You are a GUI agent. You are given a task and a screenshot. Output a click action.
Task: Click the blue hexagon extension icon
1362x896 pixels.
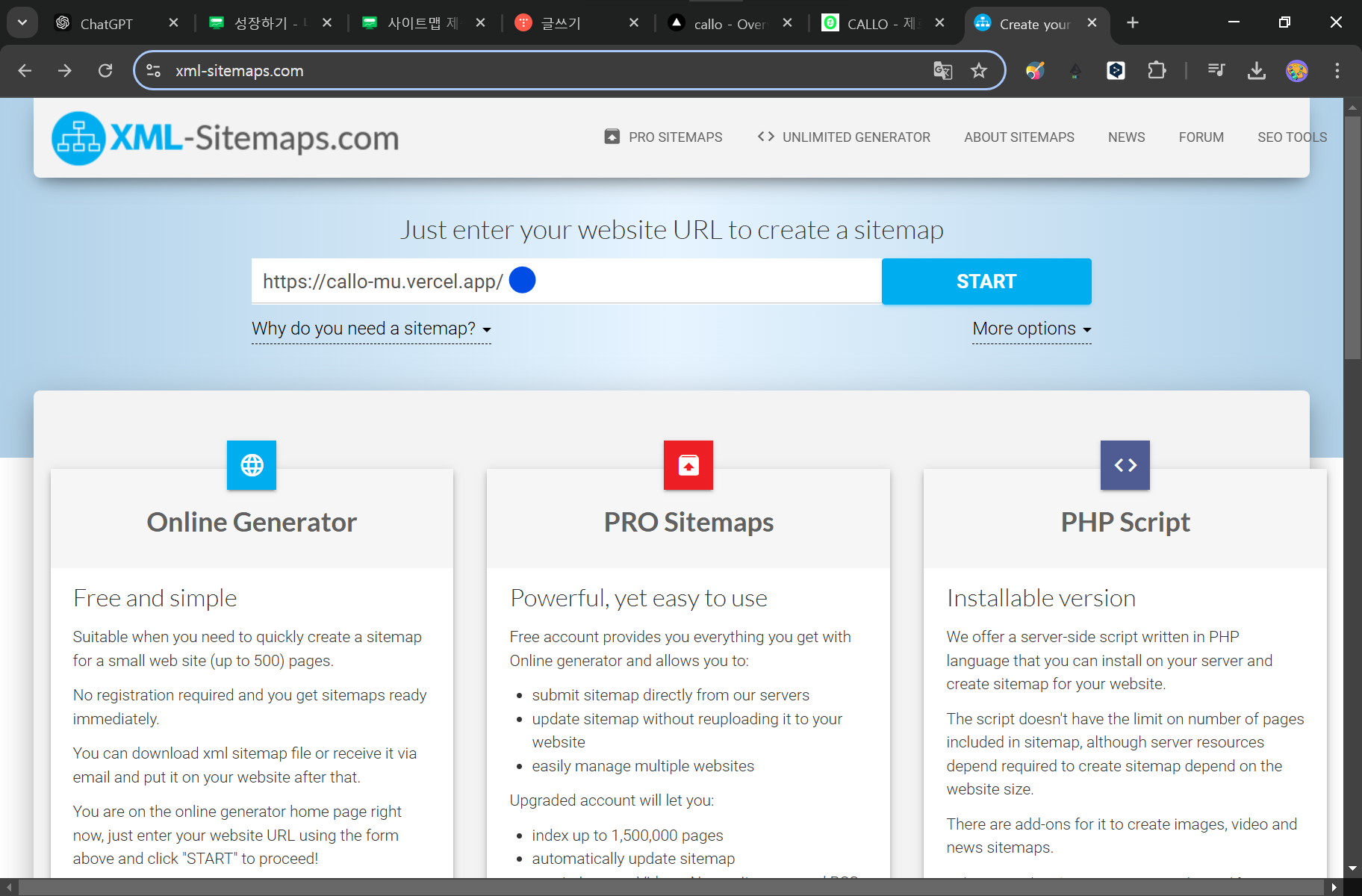coord(1116,71)
